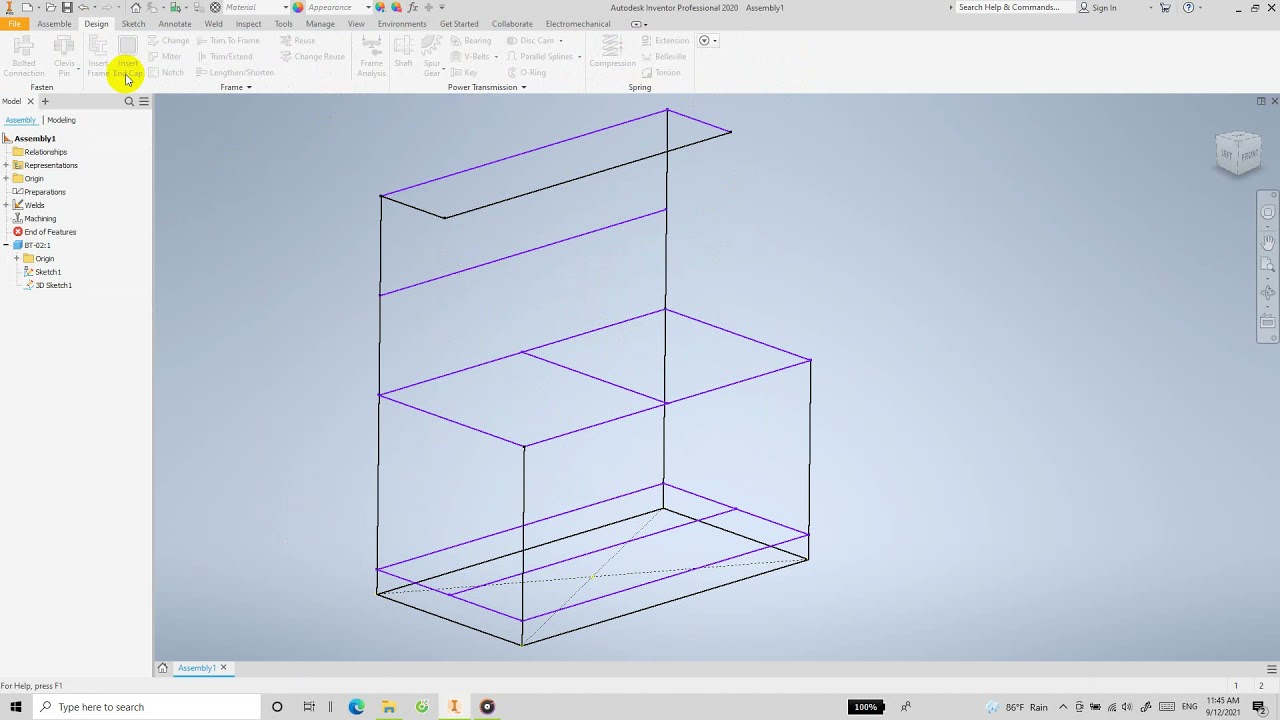
Task: Open the Frame Analysis tool
Action: pyautogui.click(x=371, y=56)
